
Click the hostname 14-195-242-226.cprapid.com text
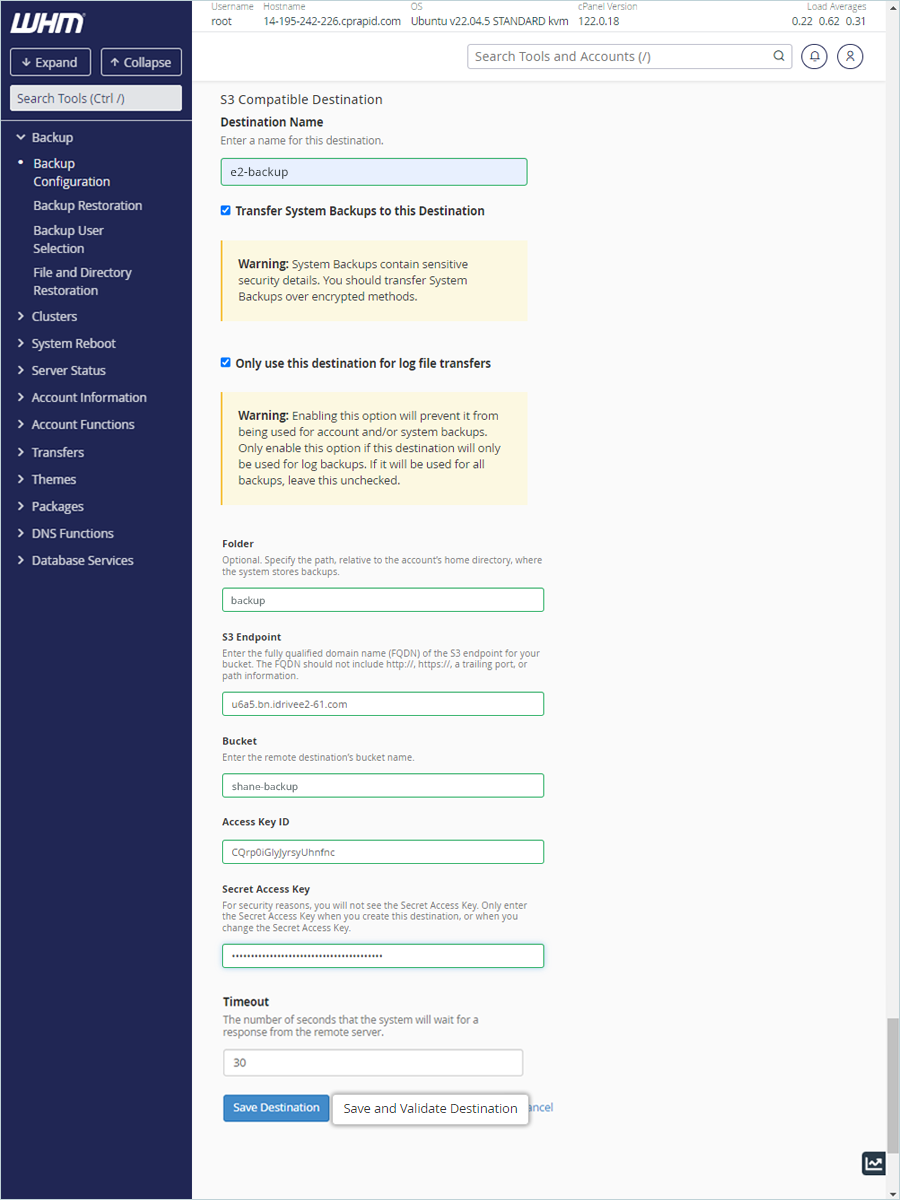pyautogui.click(x=332, y=21)
